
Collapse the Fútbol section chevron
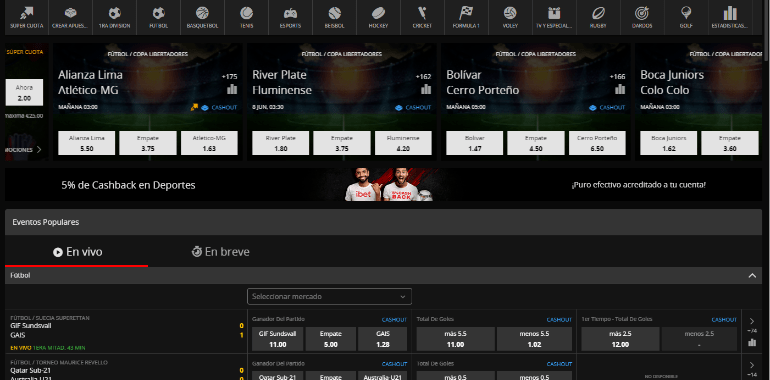[752, 276]
